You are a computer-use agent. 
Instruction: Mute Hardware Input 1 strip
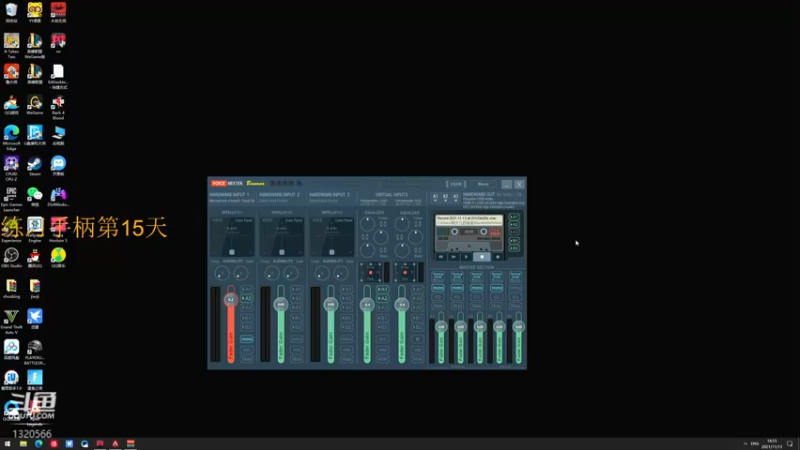(x=246, y=359)
